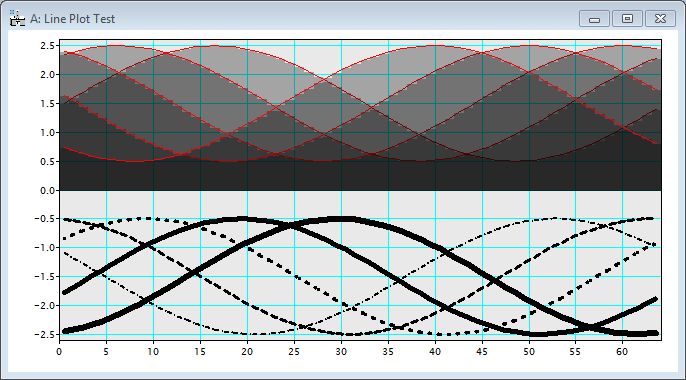686x380 pixels.
Task: Click the 40 label on the x-axis
Action: pos(435,352)
